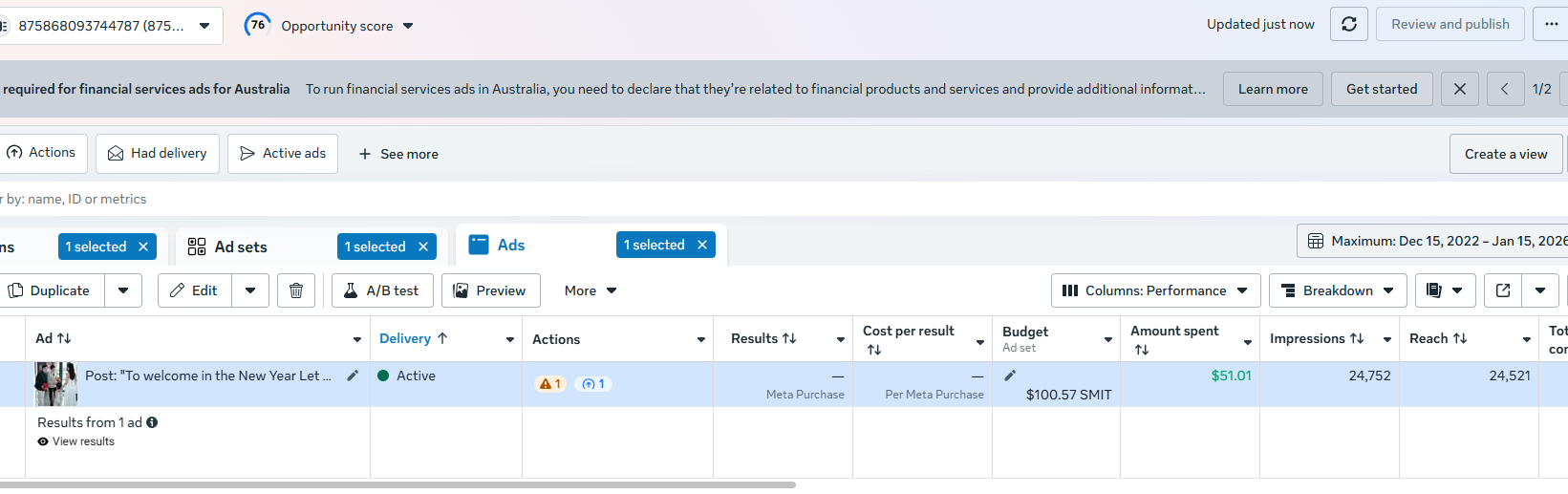Click the orange warning badge in Actions
The width and height of the screenshot is (1568, 494).
pos(550,384)
